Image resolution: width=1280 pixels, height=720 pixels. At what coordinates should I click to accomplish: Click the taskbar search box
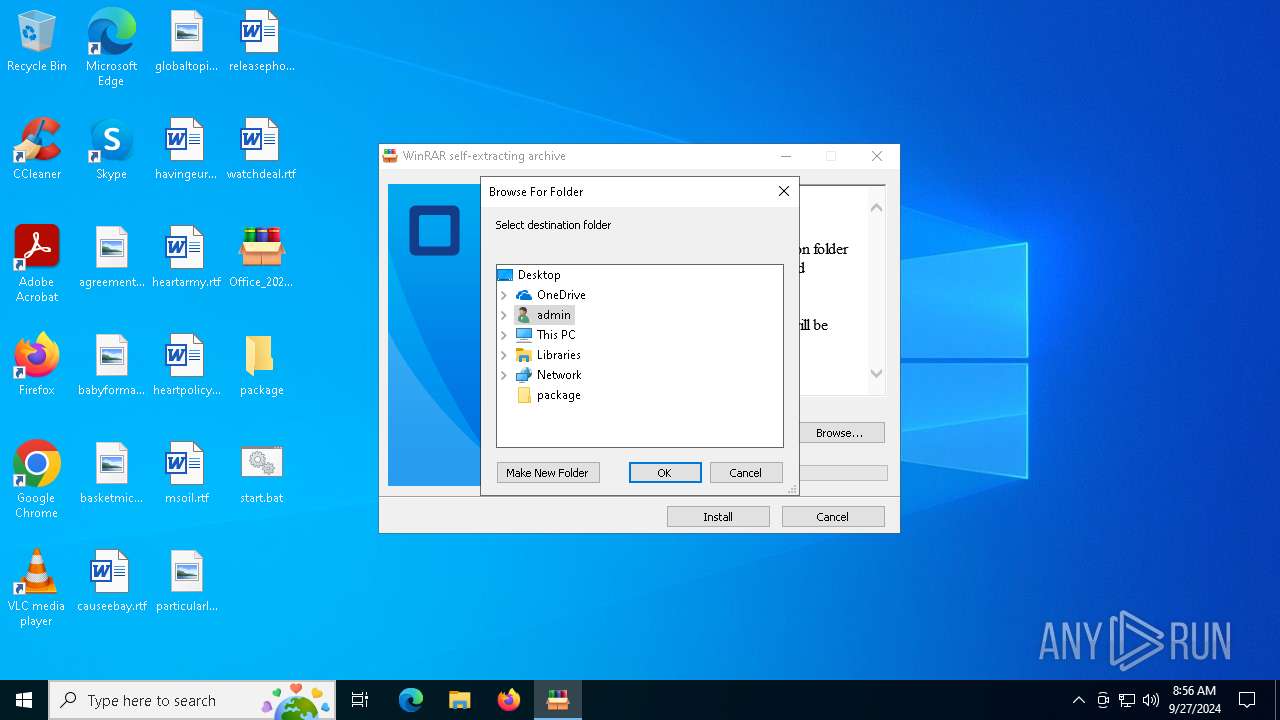pos(192,700)
